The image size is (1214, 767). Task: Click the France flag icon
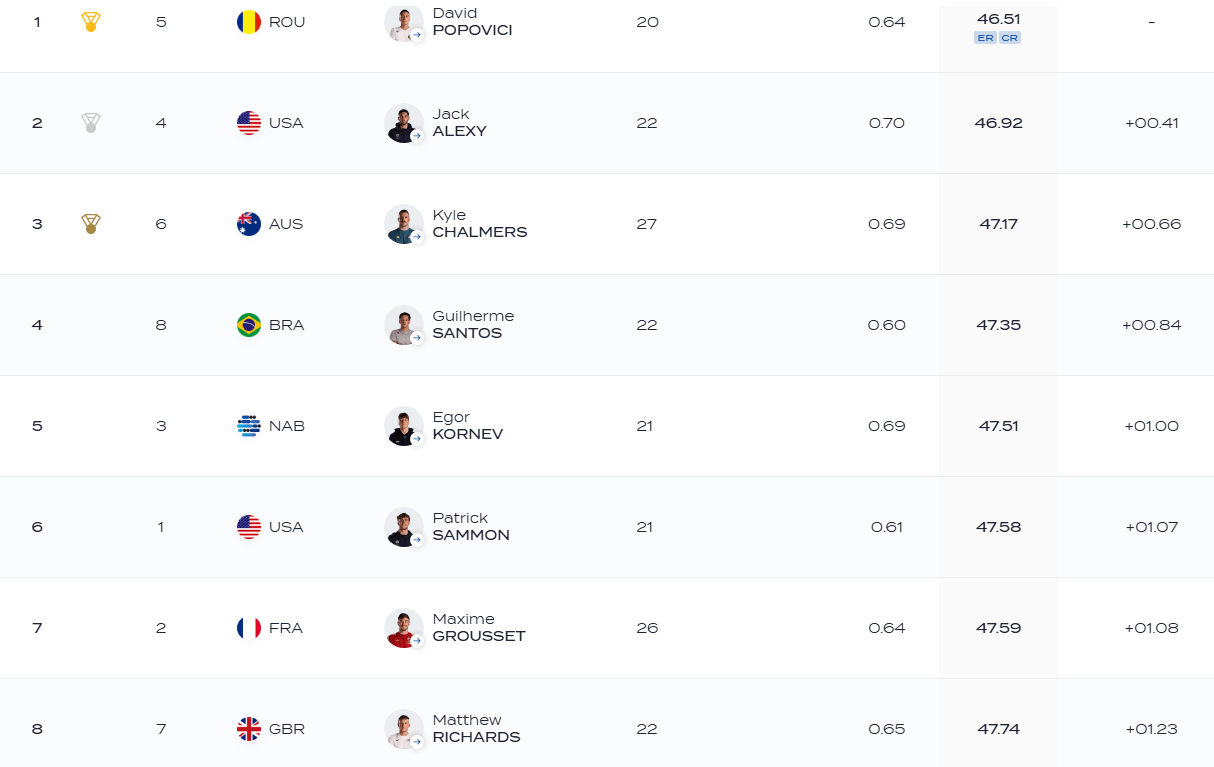click(249, 628)
